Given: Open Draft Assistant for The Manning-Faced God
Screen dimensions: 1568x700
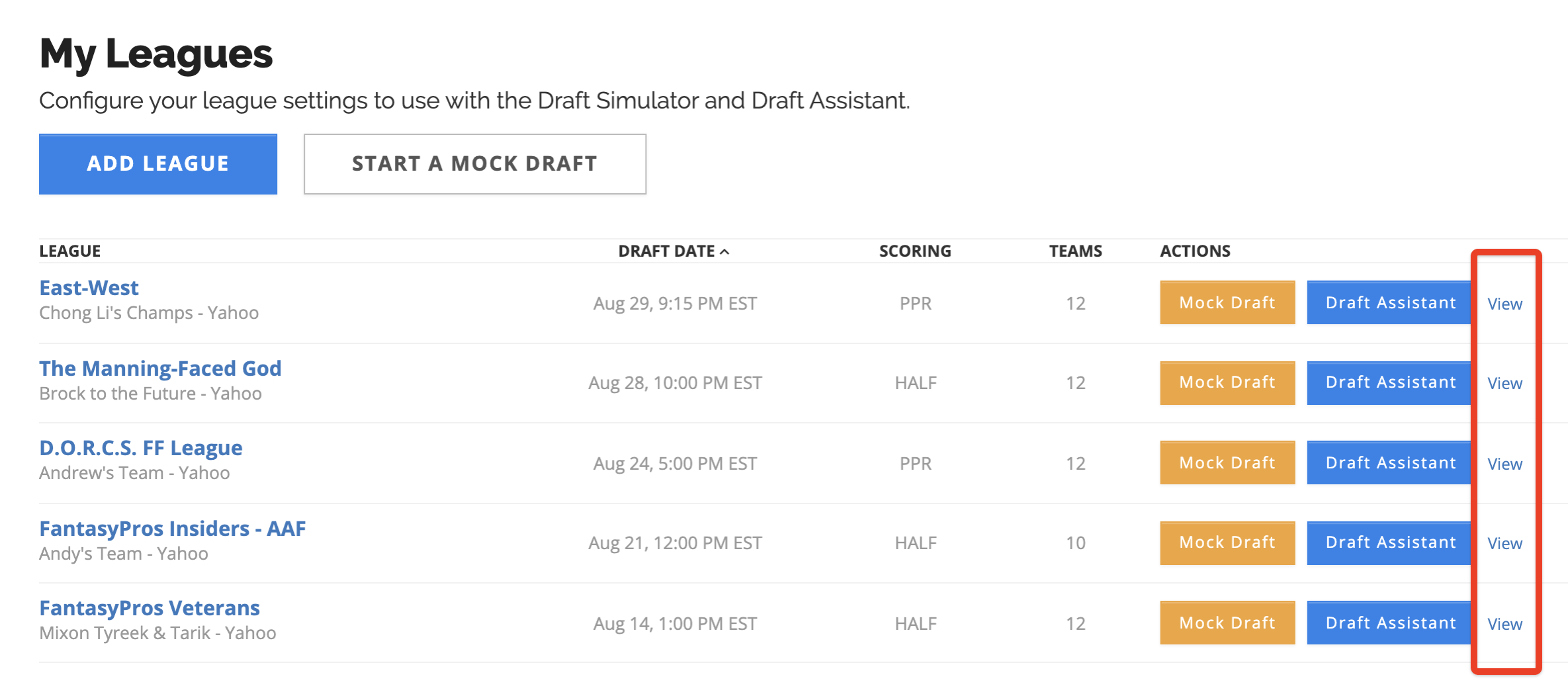Looking at the screenshot, I should pyautogui.click(x=1390, y=382).
